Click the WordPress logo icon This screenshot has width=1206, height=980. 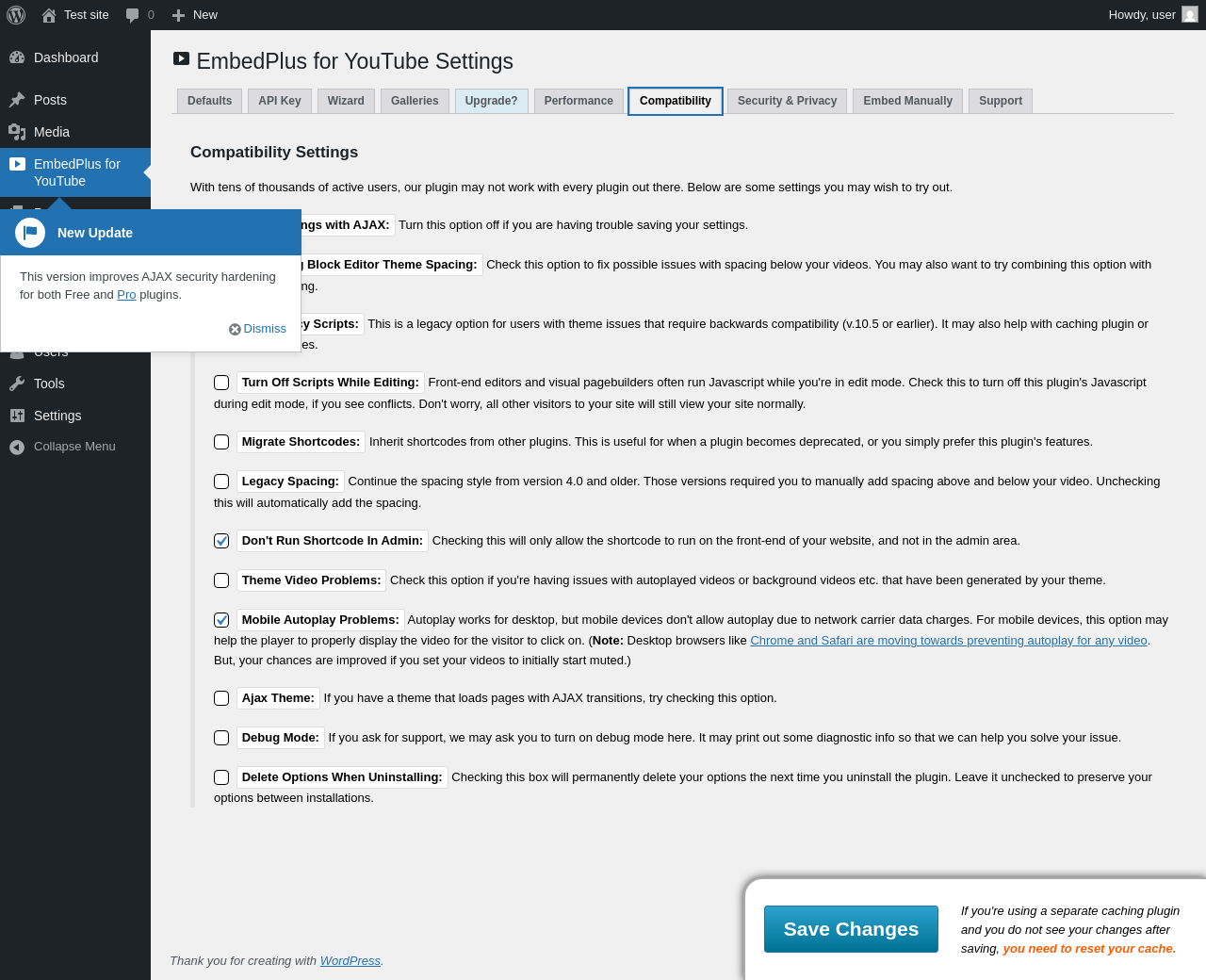[16, 15]
